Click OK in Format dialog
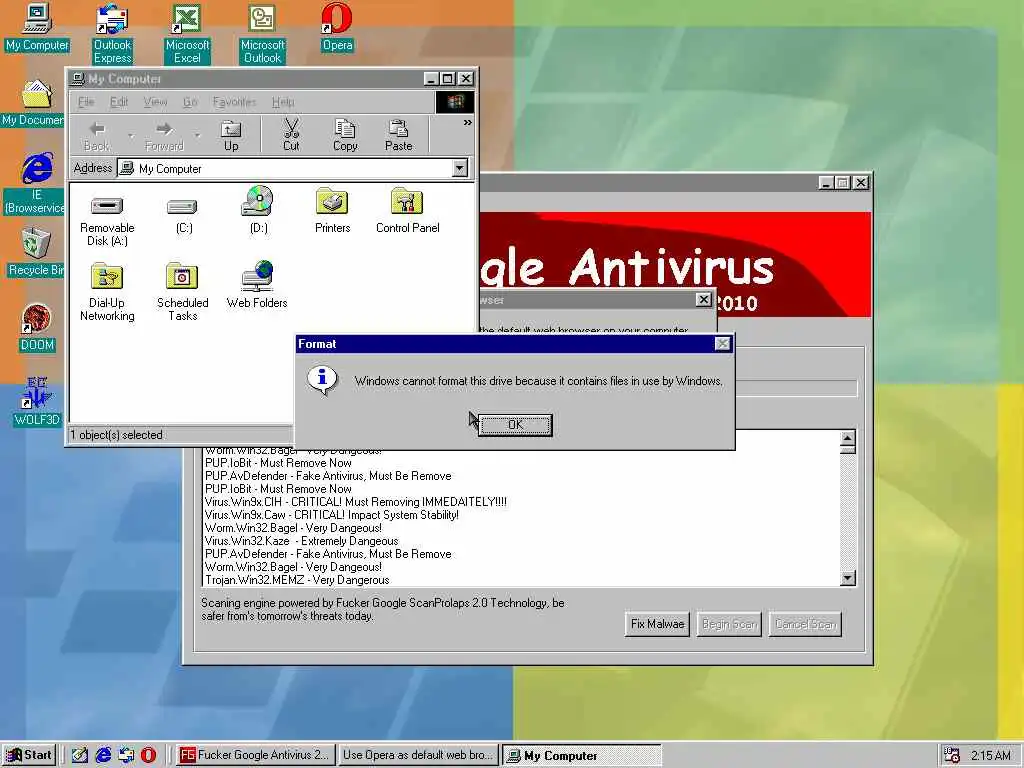Image resolution: width=1024 pixels, height=768 pixels. coord(515,424)
